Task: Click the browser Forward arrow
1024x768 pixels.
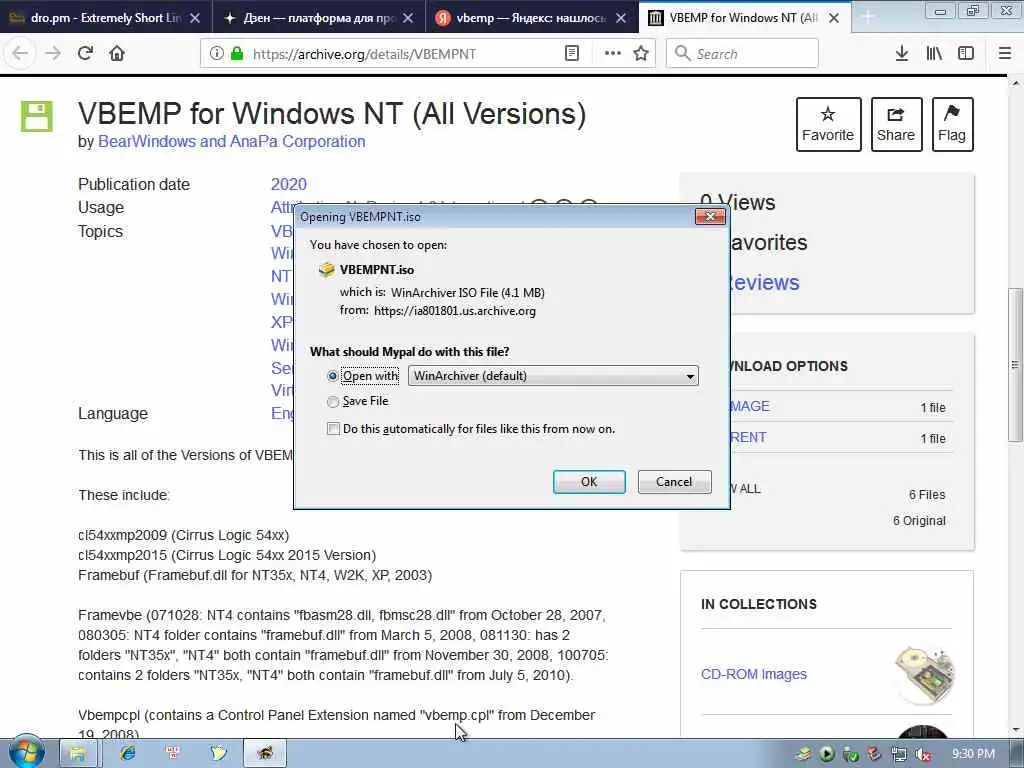Action: [x=53, y=53]
